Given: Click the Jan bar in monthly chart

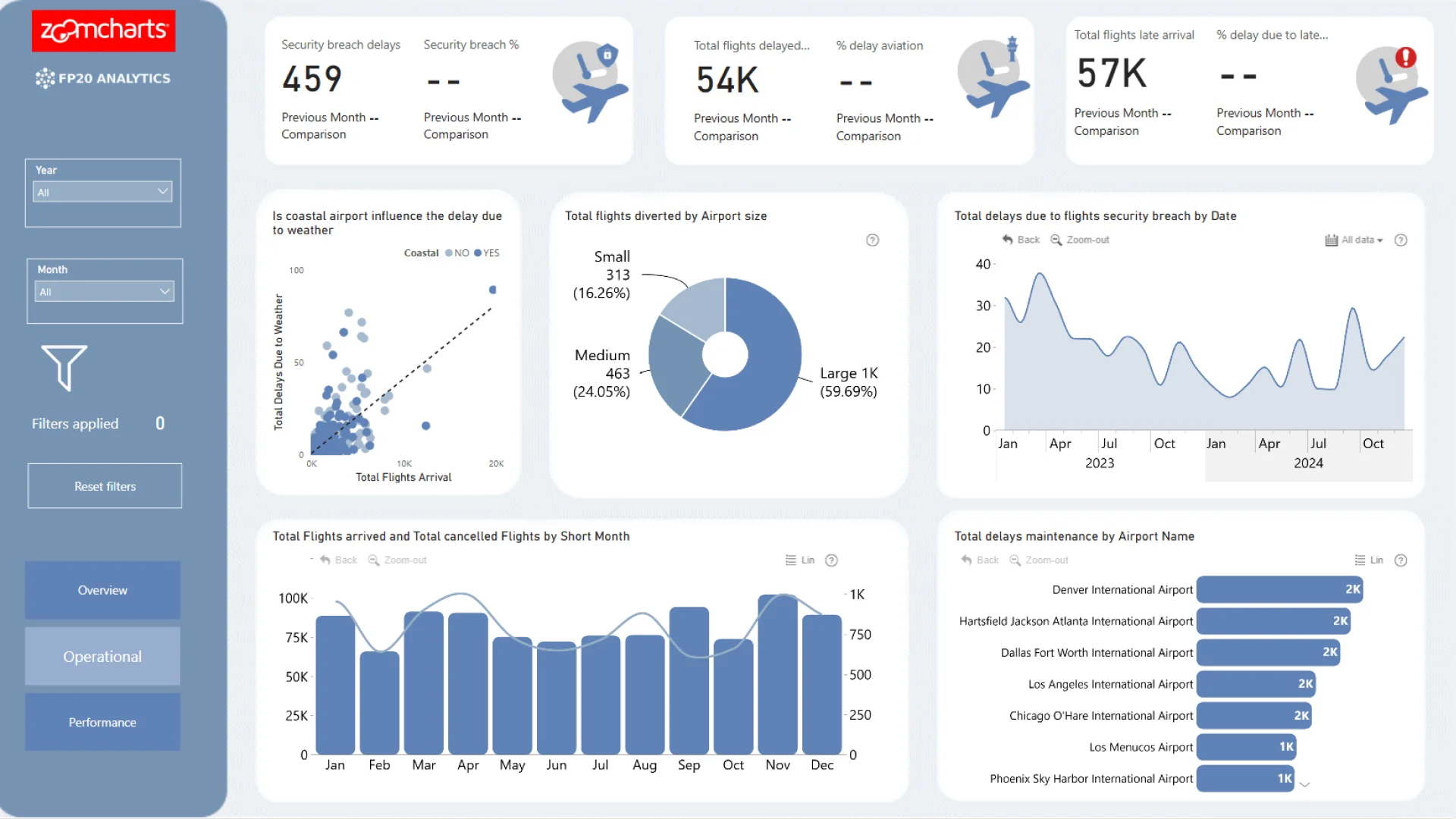Looking at the screenshot, I should (335, 685).
